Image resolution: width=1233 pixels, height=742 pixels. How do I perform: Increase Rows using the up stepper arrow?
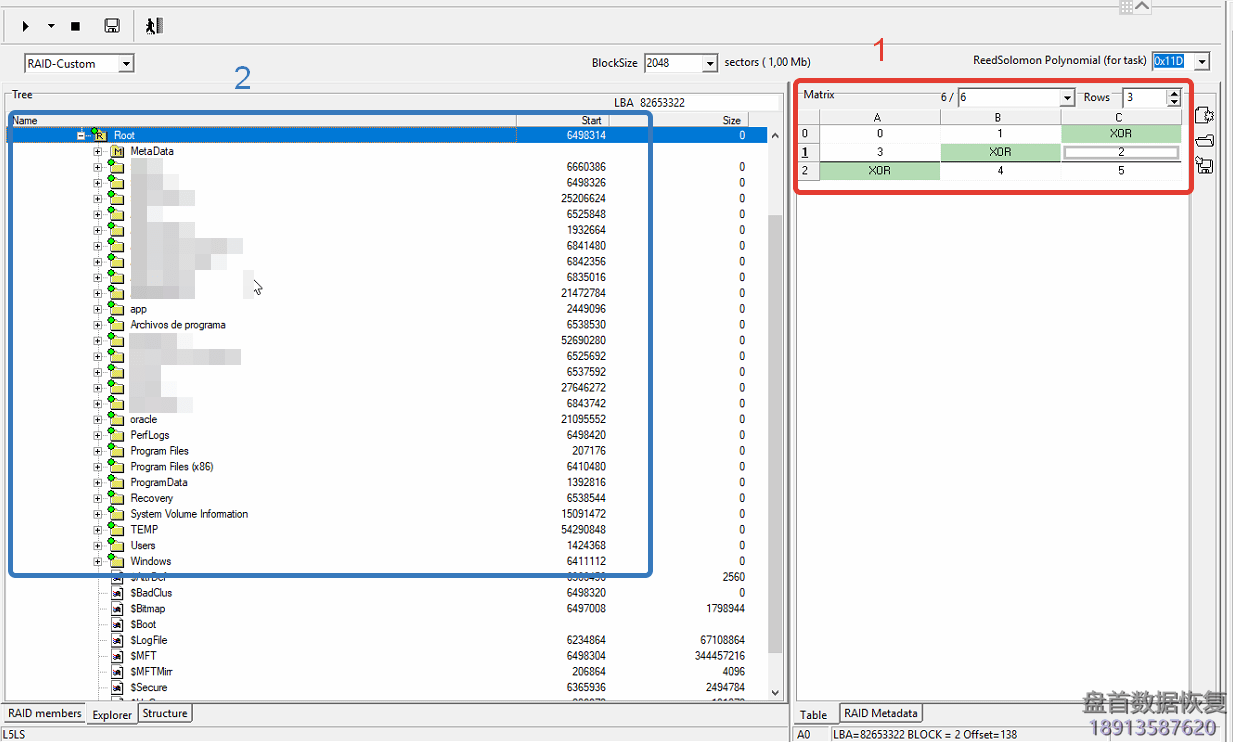pos(1174,93)
